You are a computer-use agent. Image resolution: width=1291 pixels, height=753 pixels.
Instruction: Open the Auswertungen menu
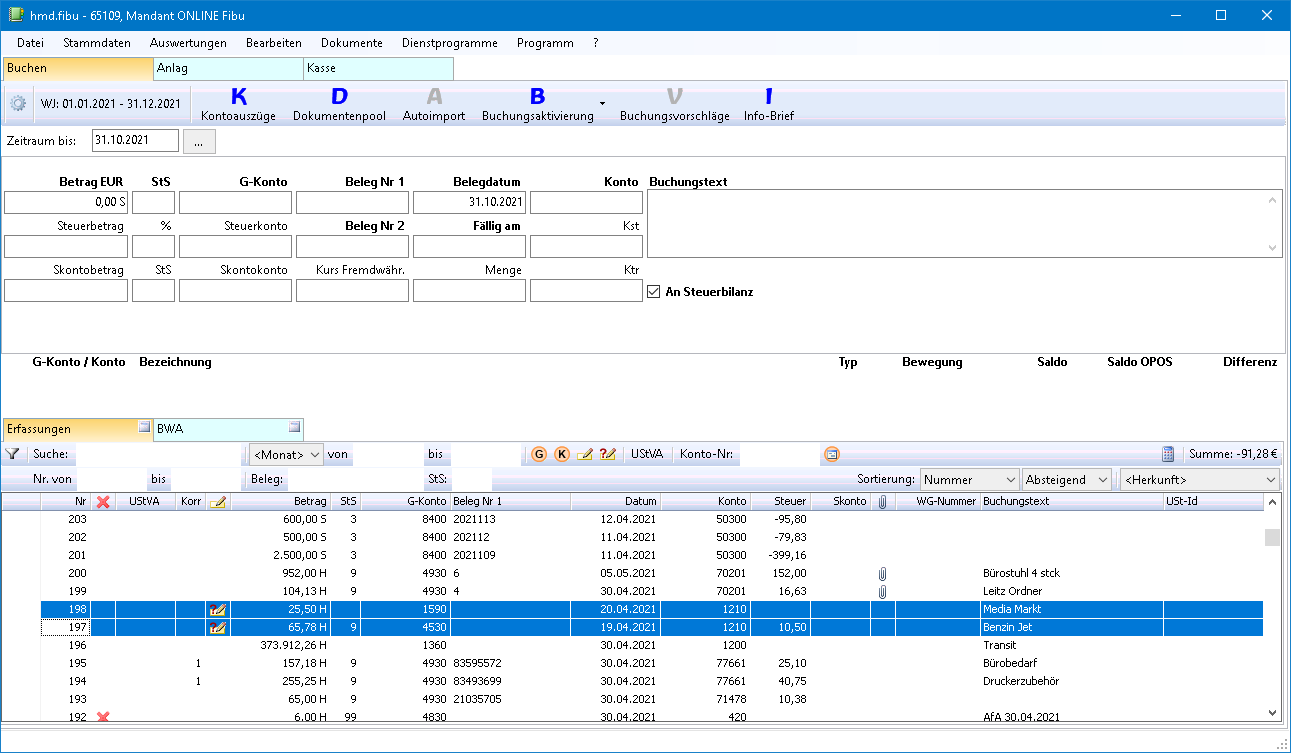[188, 43]
